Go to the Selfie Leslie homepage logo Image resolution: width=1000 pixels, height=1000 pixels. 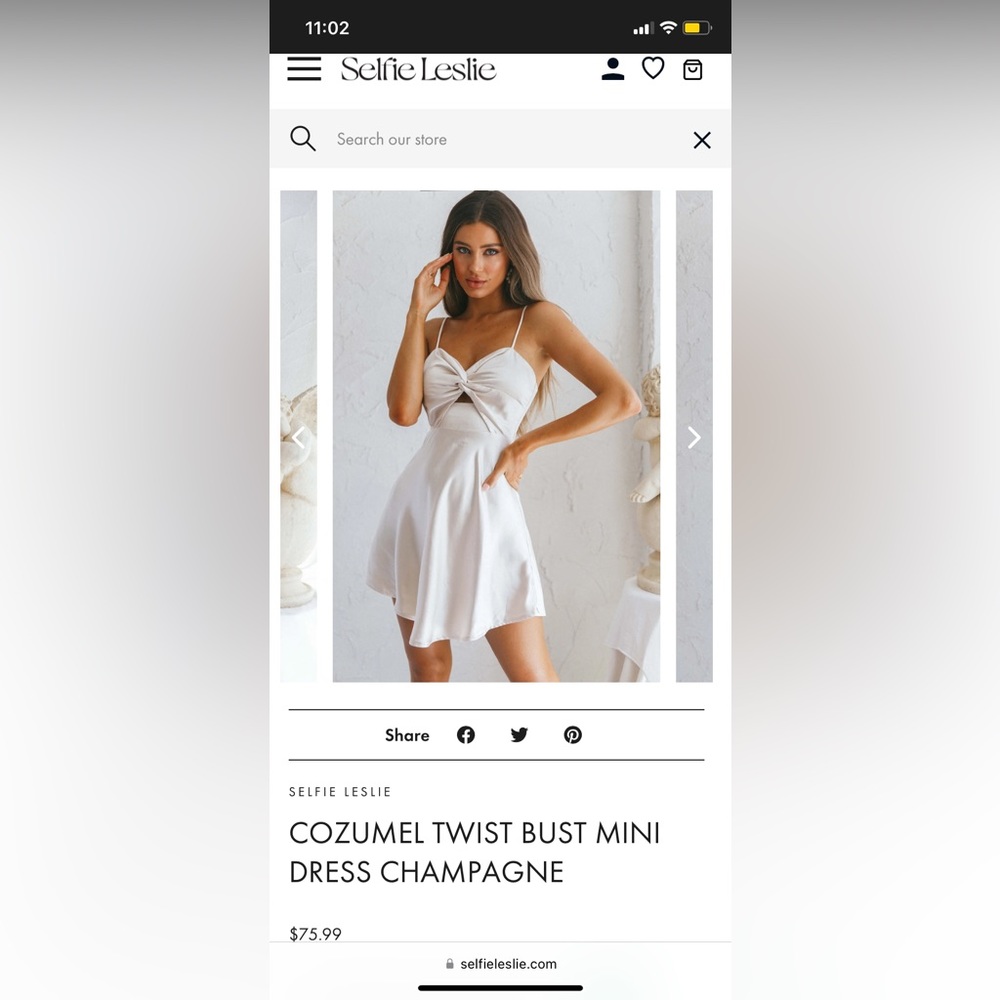pos(418,70)
